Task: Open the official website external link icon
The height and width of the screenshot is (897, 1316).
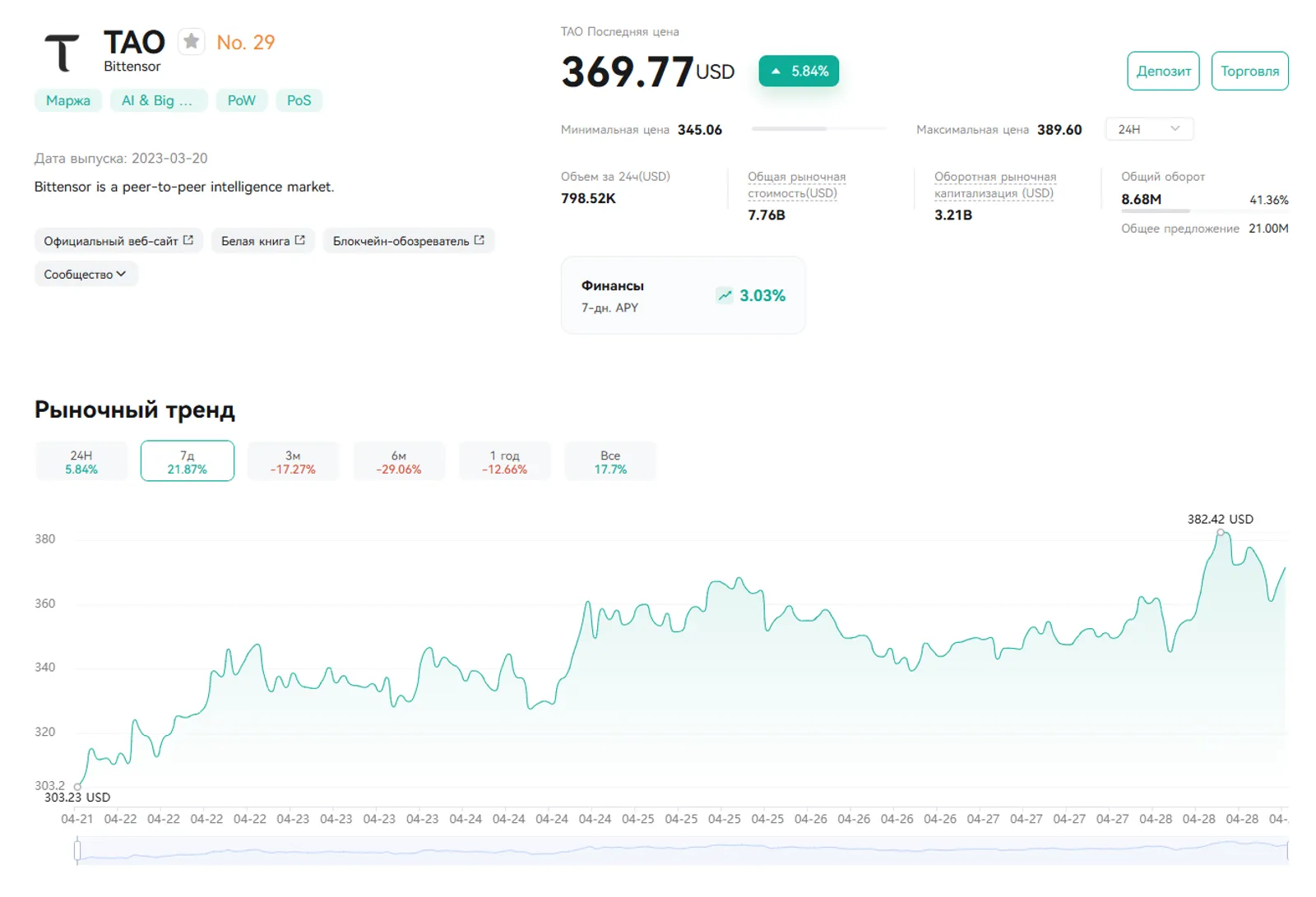Action: (188, 240)
